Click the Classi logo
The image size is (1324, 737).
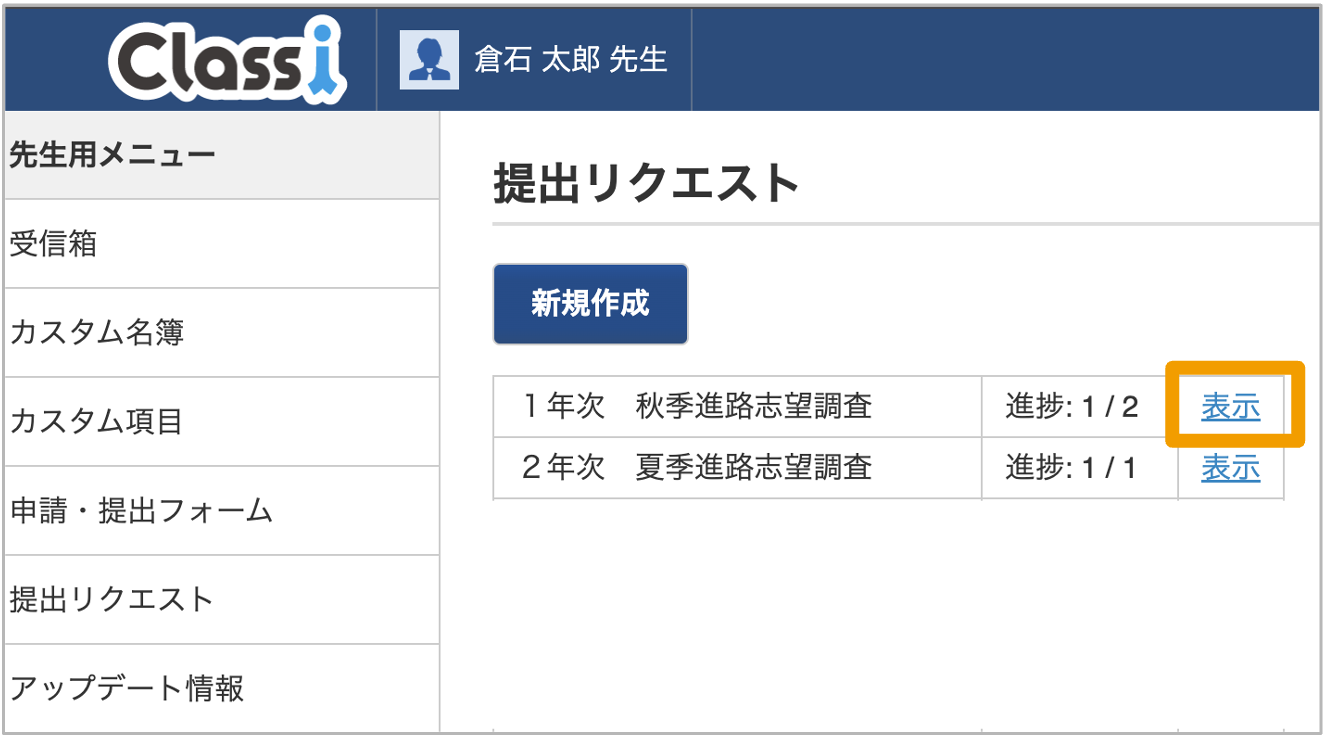point(227,60)
